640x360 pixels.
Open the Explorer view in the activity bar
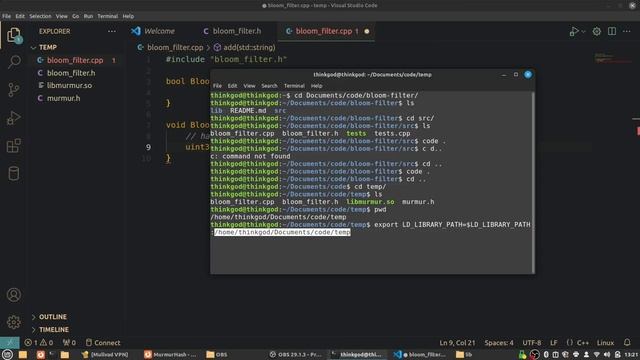click(x=14, y=35)
